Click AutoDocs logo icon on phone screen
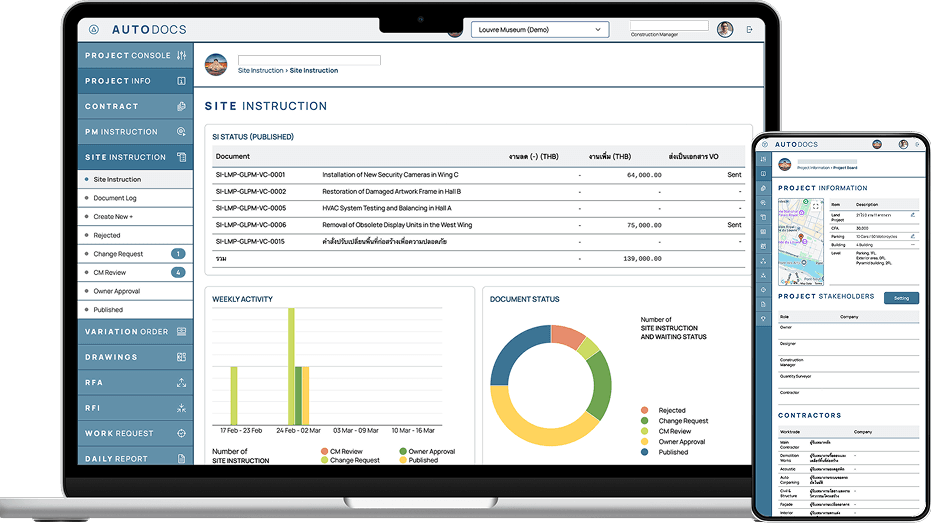Image resolution: width=931 pixels, height=523 pixels. (x=765, y=144)
